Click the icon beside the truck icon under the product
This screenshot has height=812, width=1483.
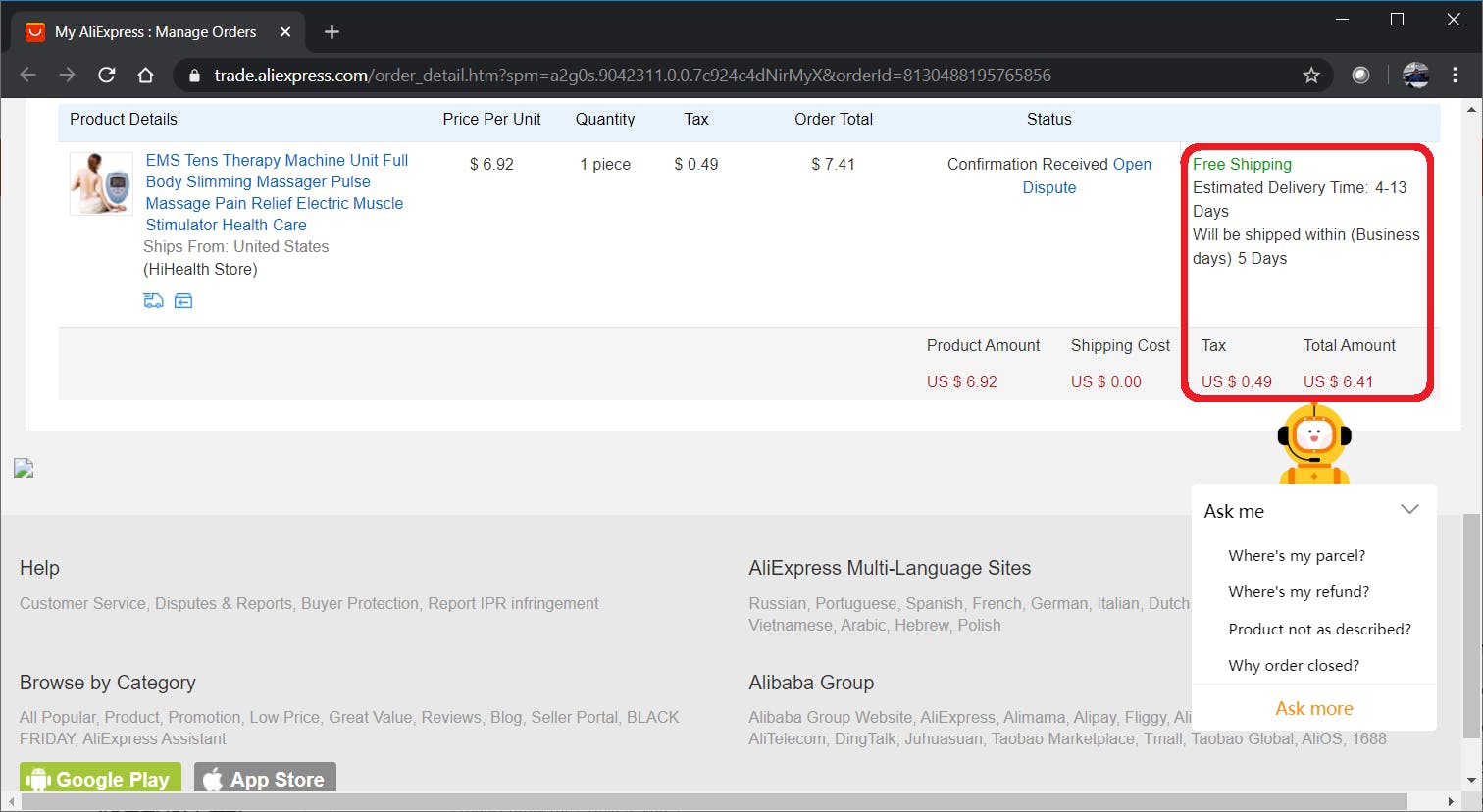[183, 301]
